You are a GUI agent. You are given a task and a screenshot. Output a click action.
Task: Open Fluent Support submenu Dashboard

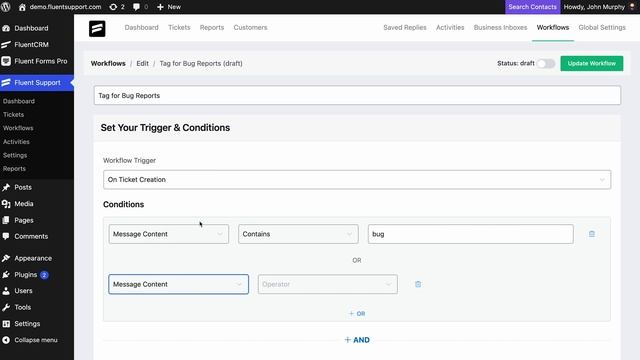point(19,101)
